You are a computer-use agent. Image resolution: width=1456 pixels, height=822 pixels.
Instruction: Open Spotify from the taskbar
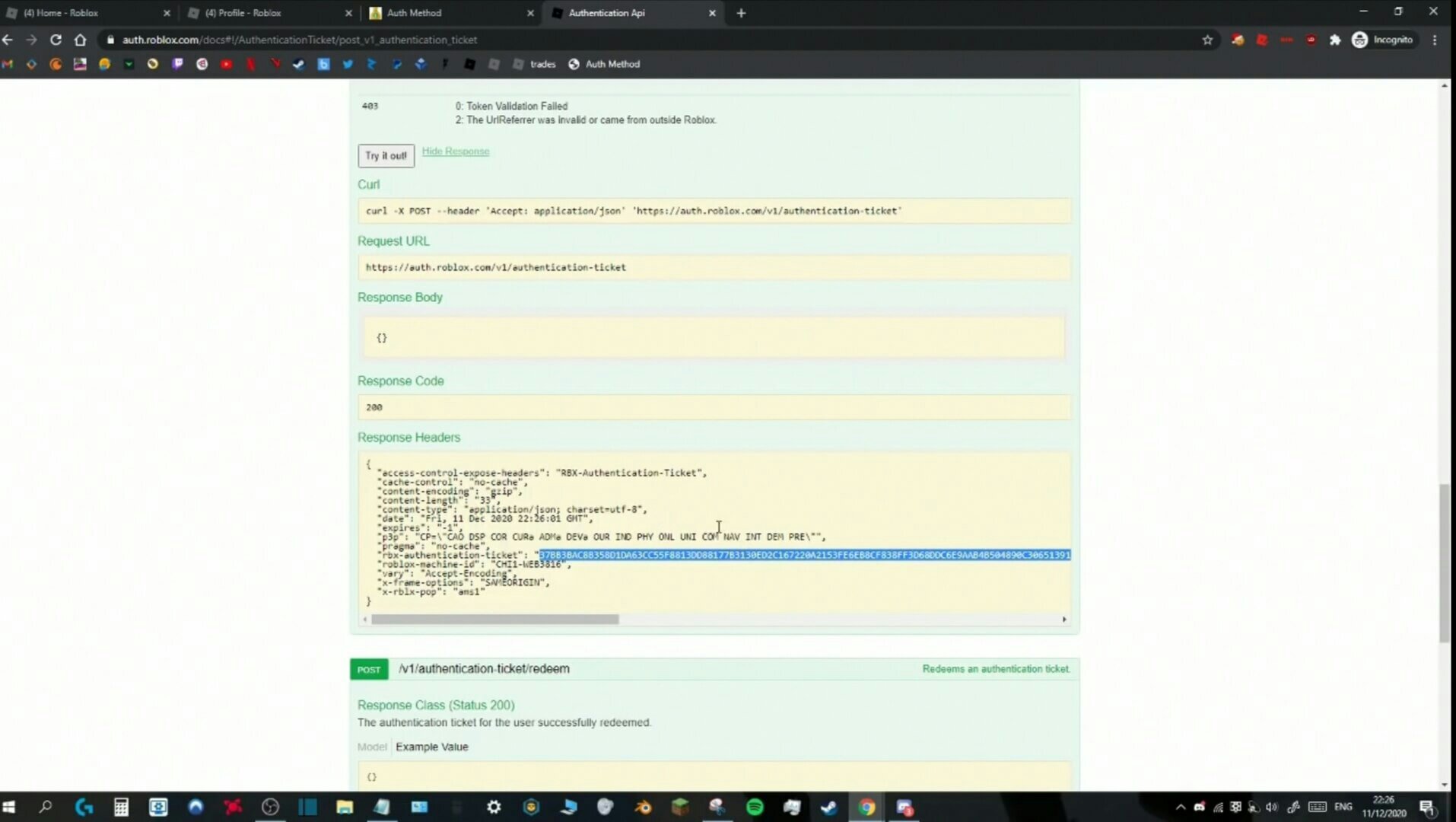(755, 807)
